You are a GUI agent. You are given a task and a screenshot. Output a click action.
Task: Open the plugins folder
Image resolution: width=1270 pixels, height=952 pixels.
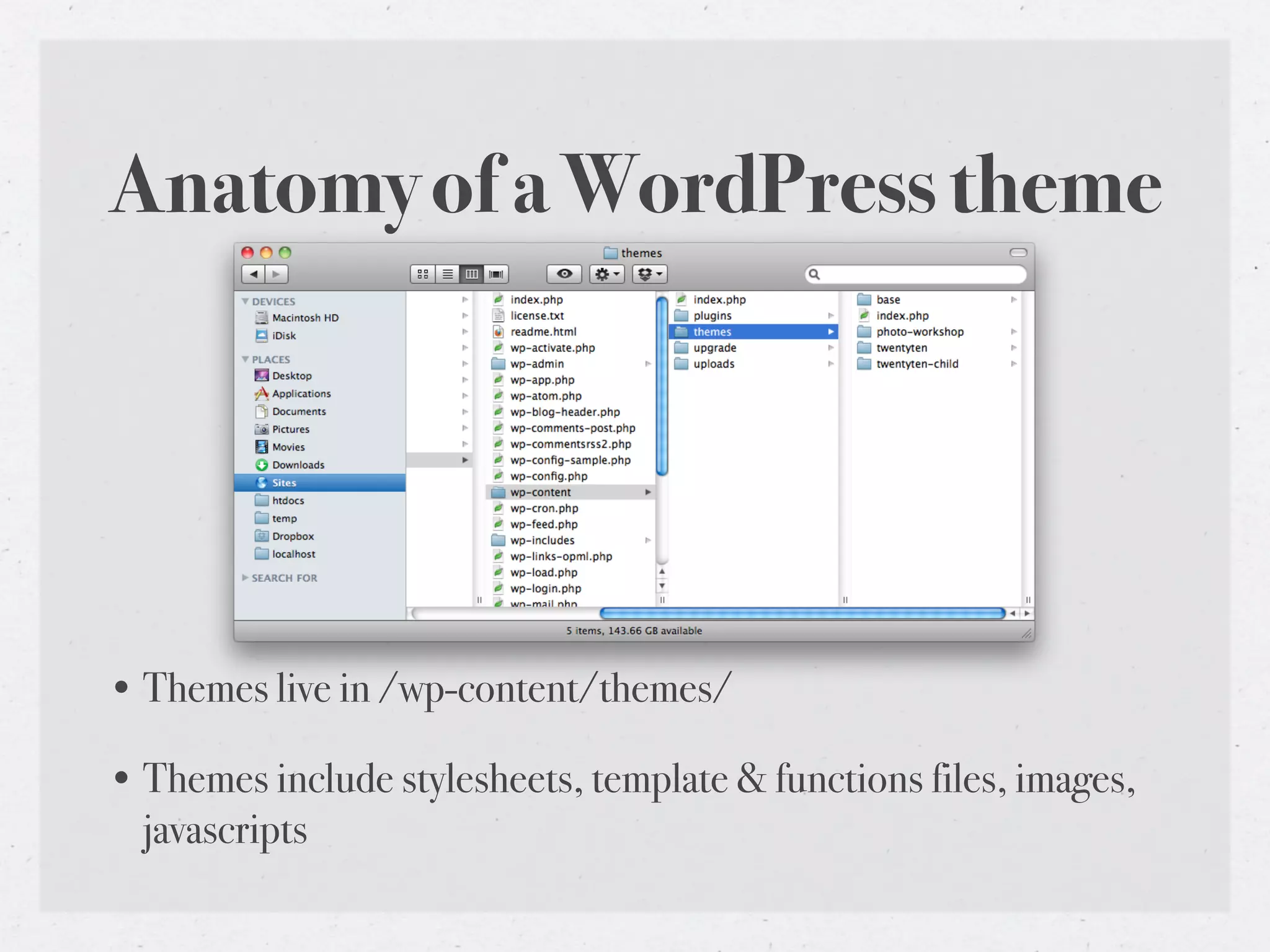click(704, 315)
